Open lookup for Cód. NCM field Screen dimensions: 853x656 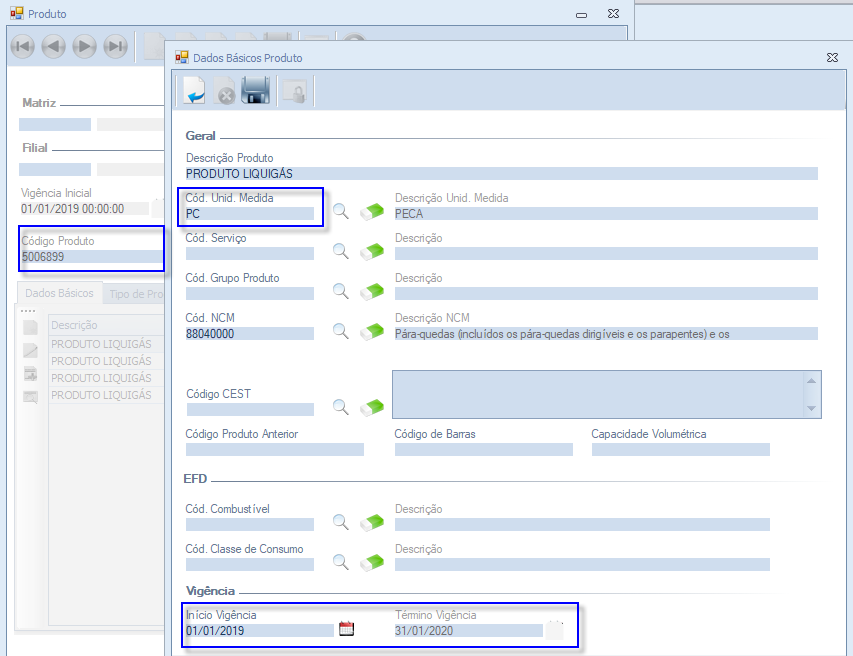tap(341, 331)
